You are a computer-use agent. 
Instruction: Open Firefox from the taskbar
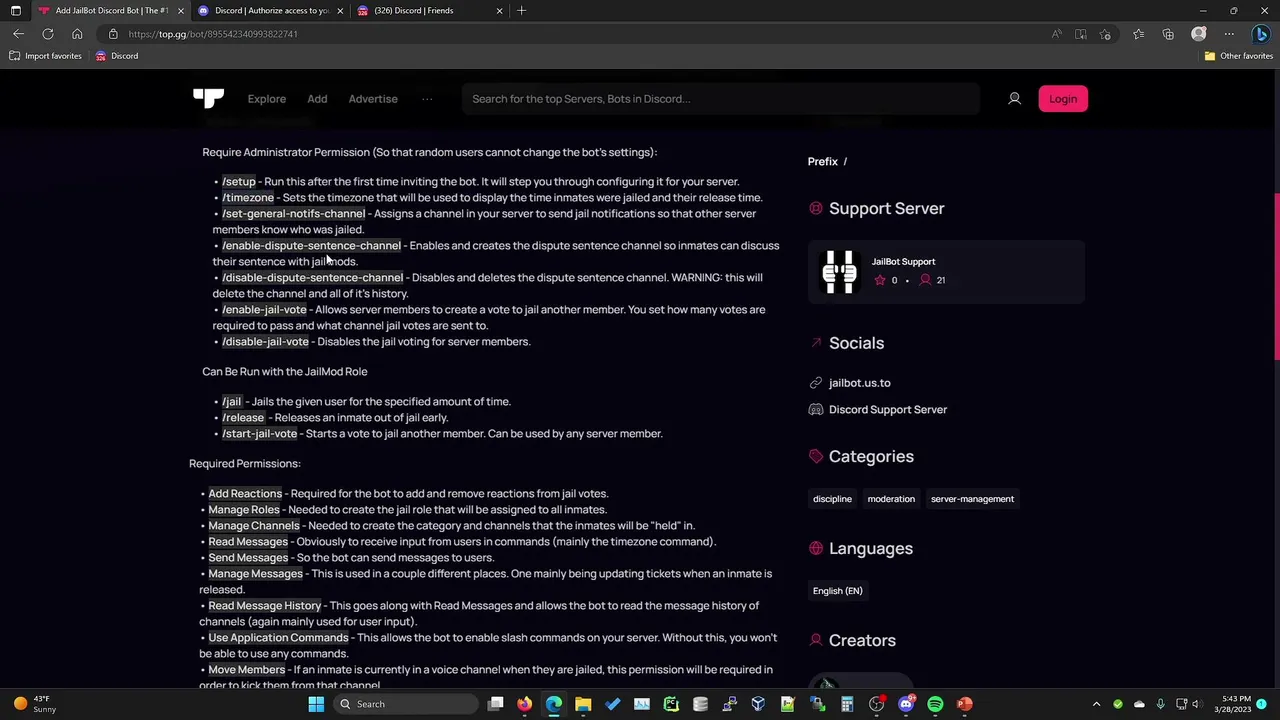click(x=525, y=704)
